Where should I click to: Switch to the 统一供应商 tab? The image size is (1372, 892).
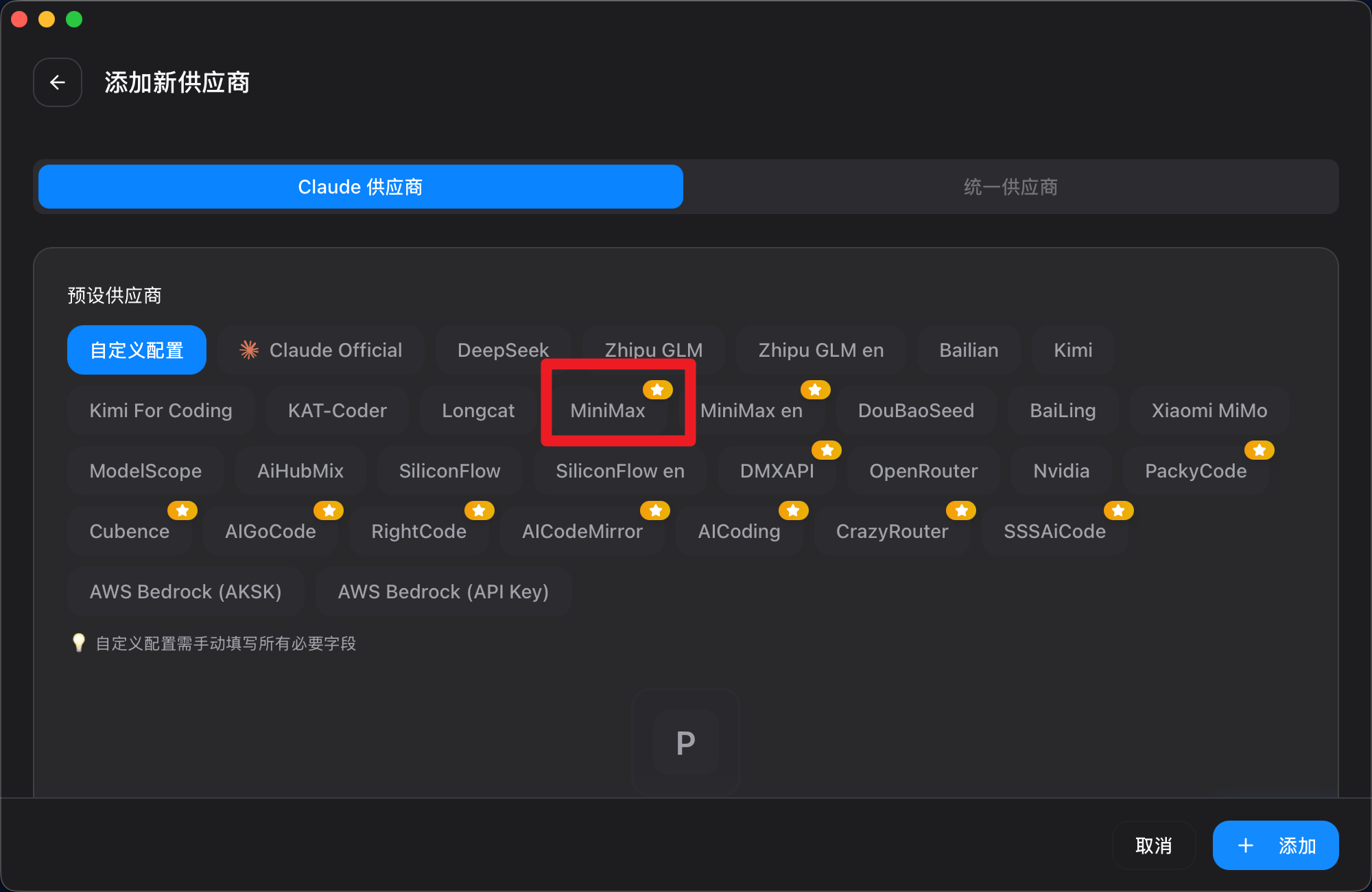pos(1010,187)
